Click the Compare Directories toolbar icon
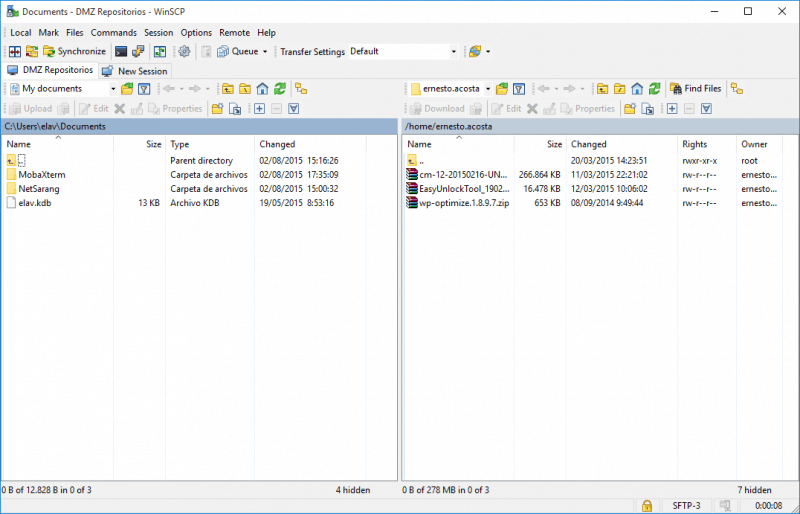Screen dimensions: 800x514 tap(15, 52)
